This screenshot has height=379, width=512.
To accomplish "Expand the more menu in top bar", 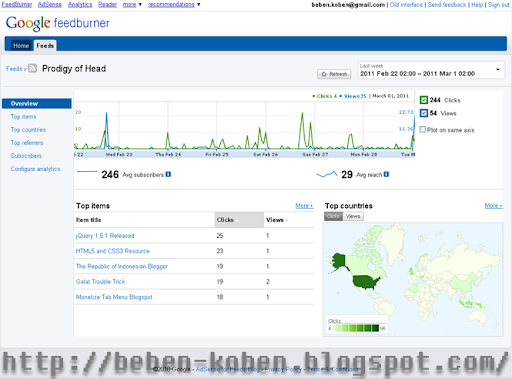I will pyautogui.click(x=132, y=5).
